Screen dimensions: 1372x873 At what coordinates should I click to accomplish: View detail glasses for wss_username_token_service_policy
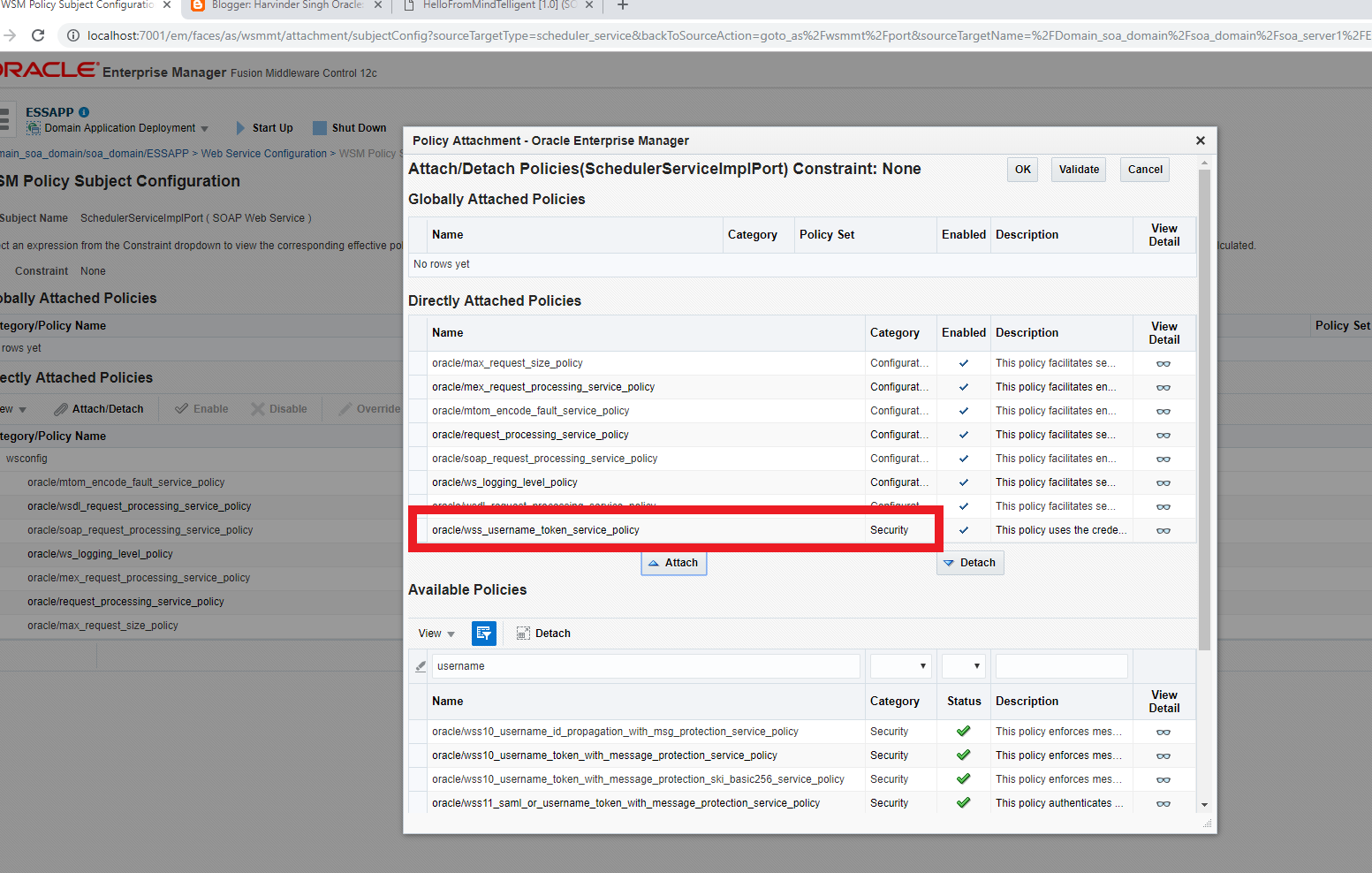click(x=1164, y=530)
